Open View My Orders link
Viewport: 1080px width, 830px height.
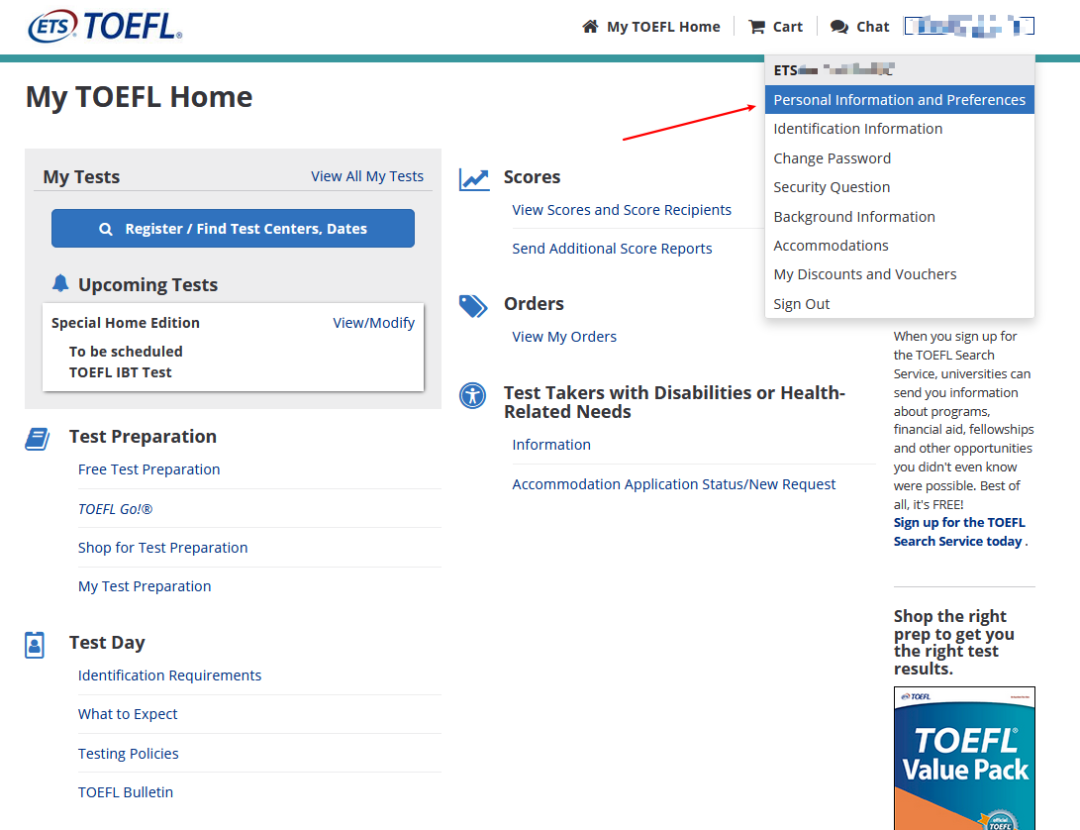click(564, 337)
